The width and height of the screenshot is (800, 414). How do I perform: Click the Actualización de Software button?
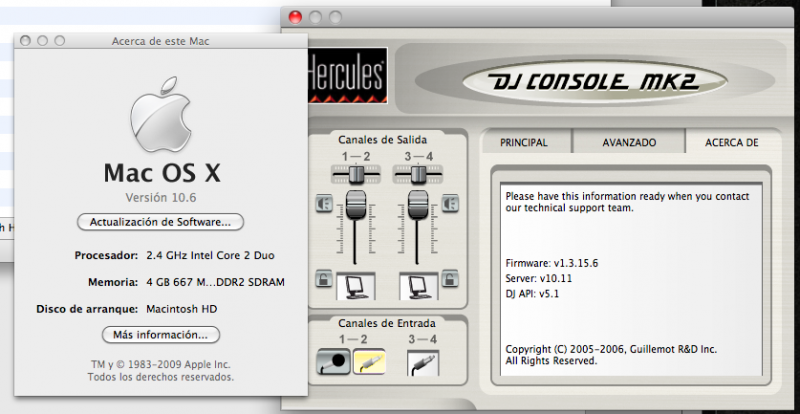coord(160,222)
